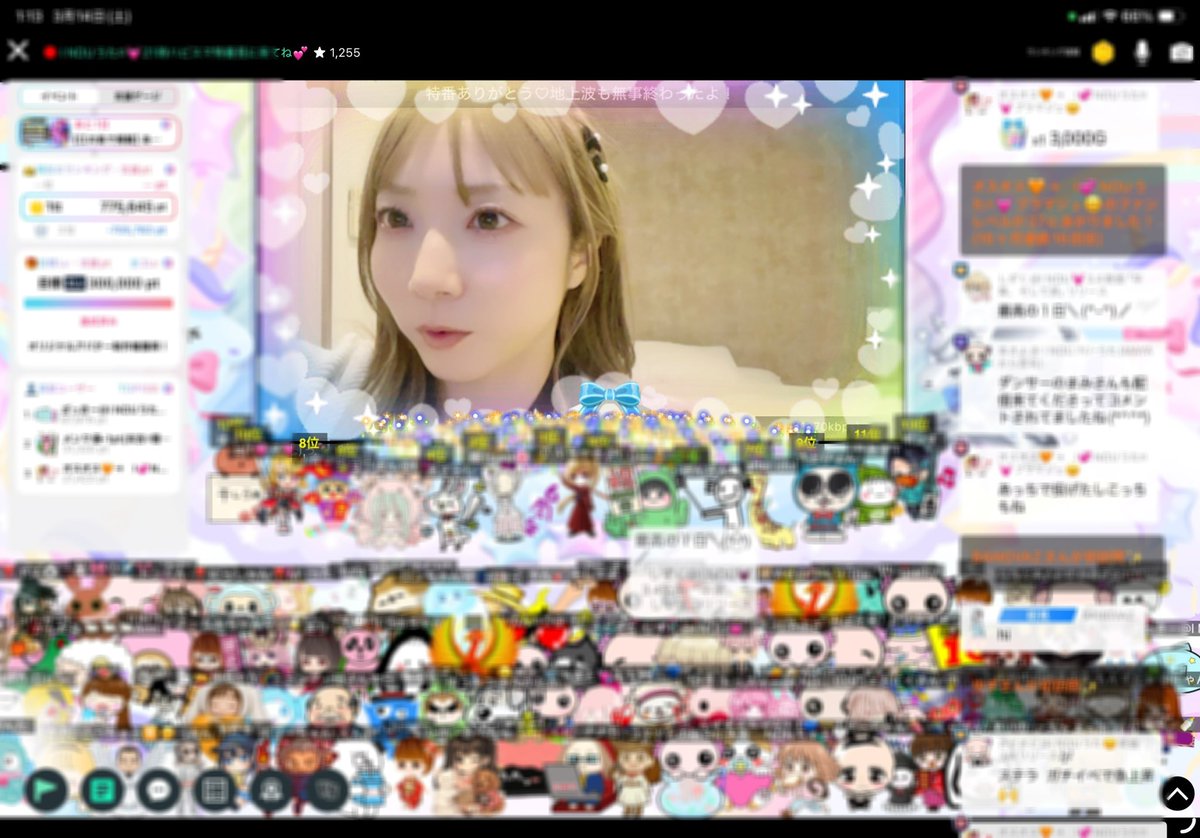Open the grey box orange text announcement
Screen dimensions: 1200x838
click(1063, 210)
